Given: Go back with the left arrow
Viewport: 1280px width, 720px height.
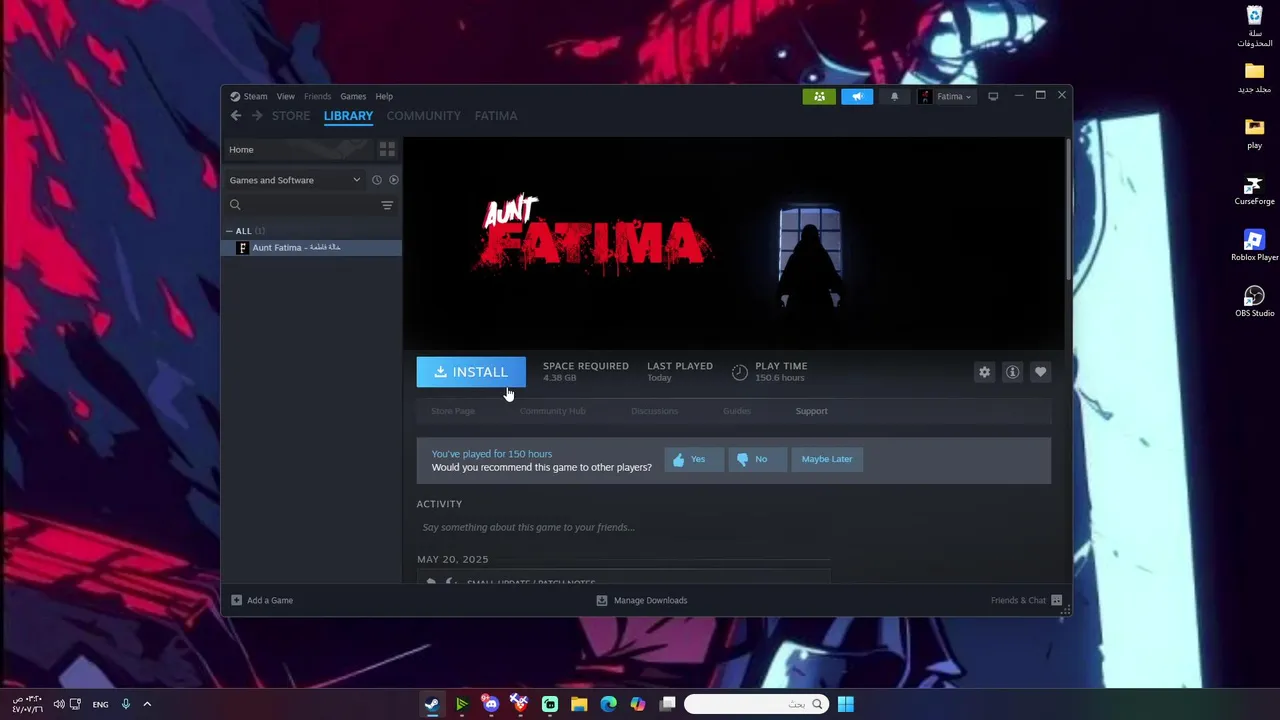Looking at the screenshot, I should 236,116.
